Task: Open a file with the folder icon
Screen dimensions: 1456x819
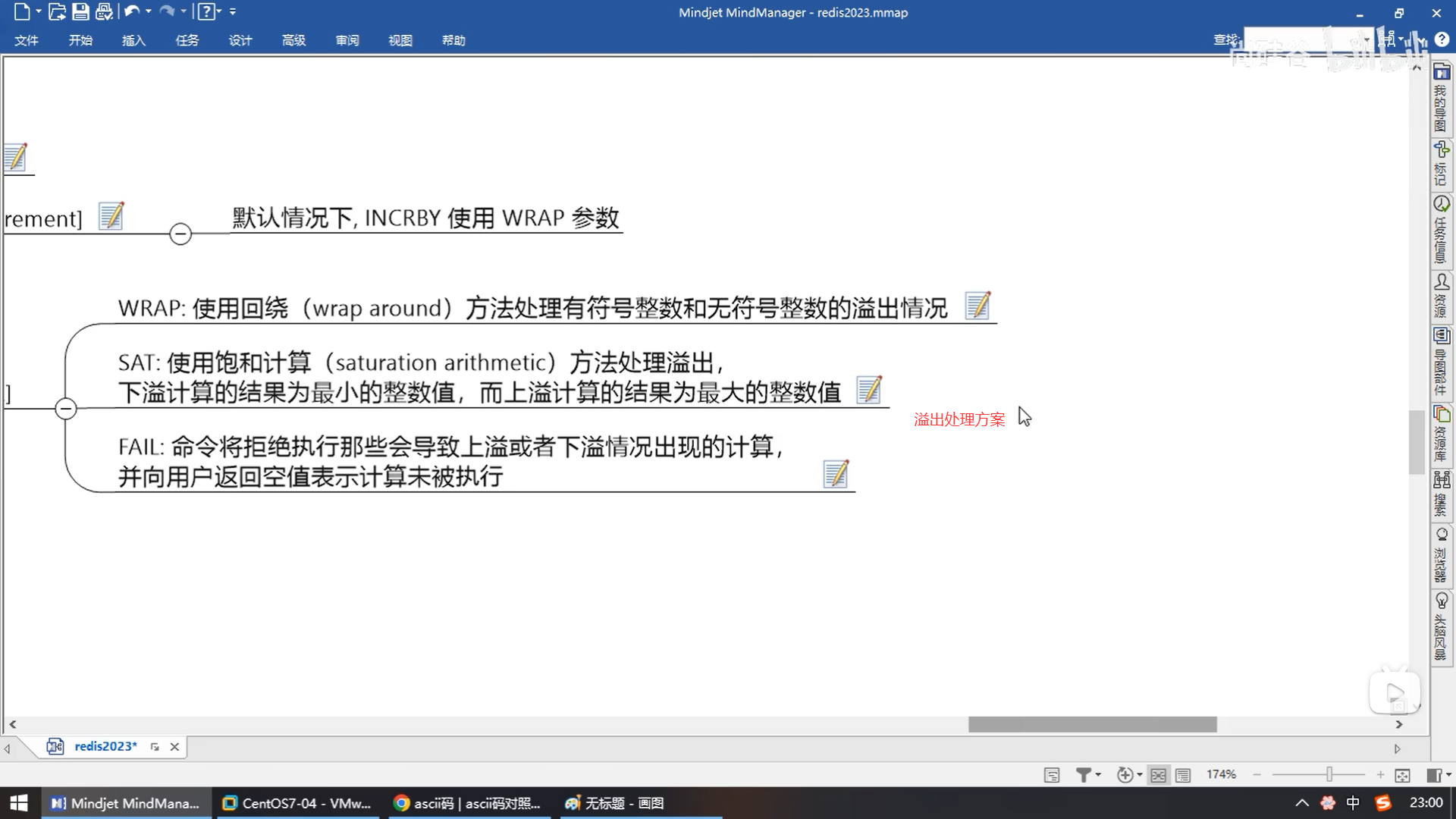Action: pyautogui.click(x=56, y=11)
